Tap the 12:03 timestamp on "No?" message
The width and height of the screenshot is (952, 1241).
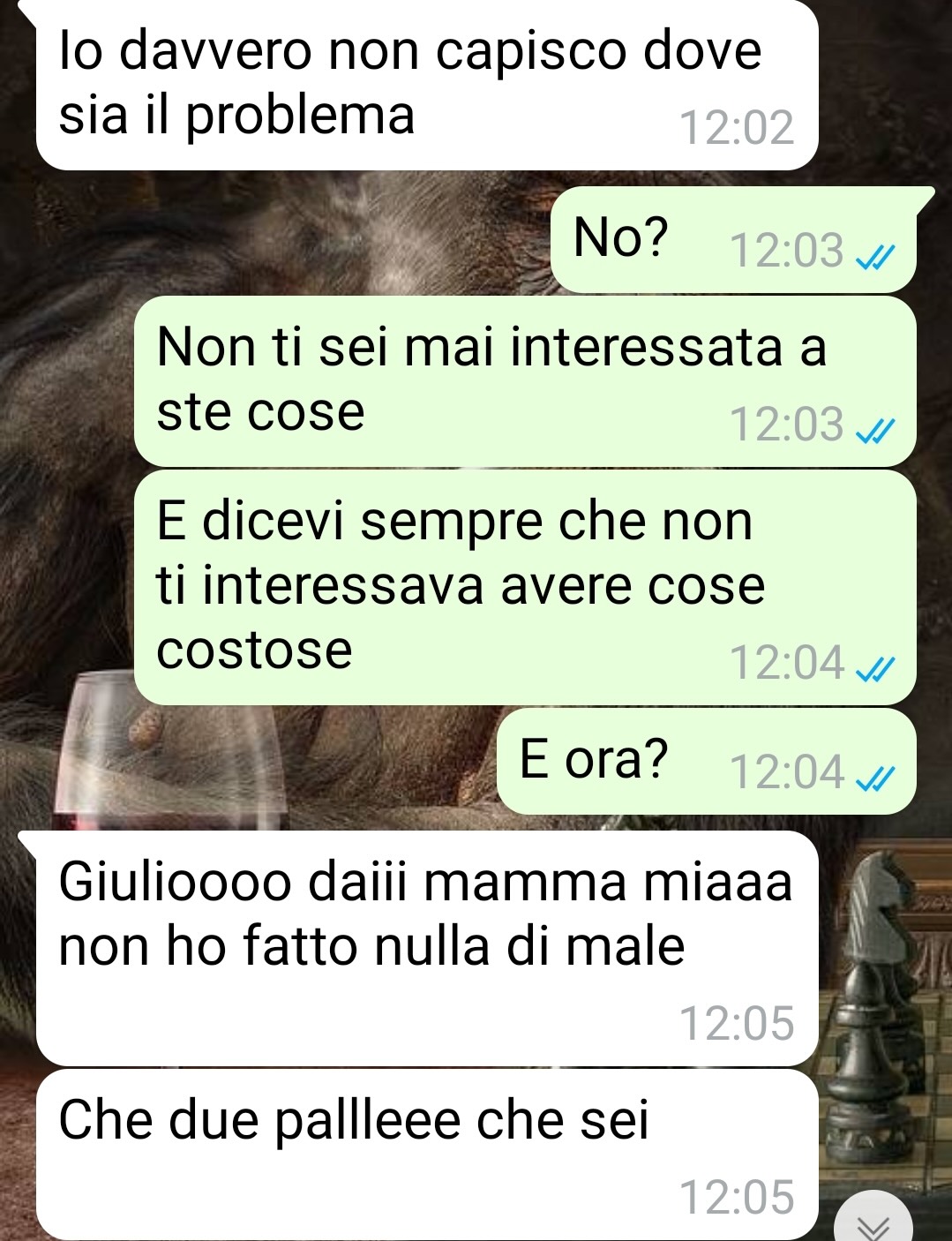coord(787,251)
